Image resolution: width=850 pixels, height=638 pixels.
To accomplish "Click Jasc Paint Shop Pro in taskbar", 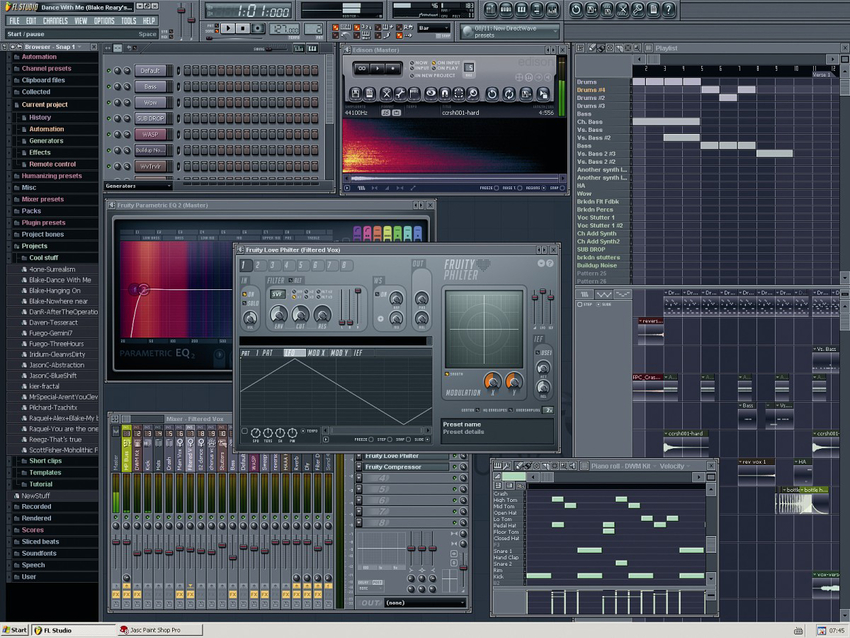I will click(160, 630).
